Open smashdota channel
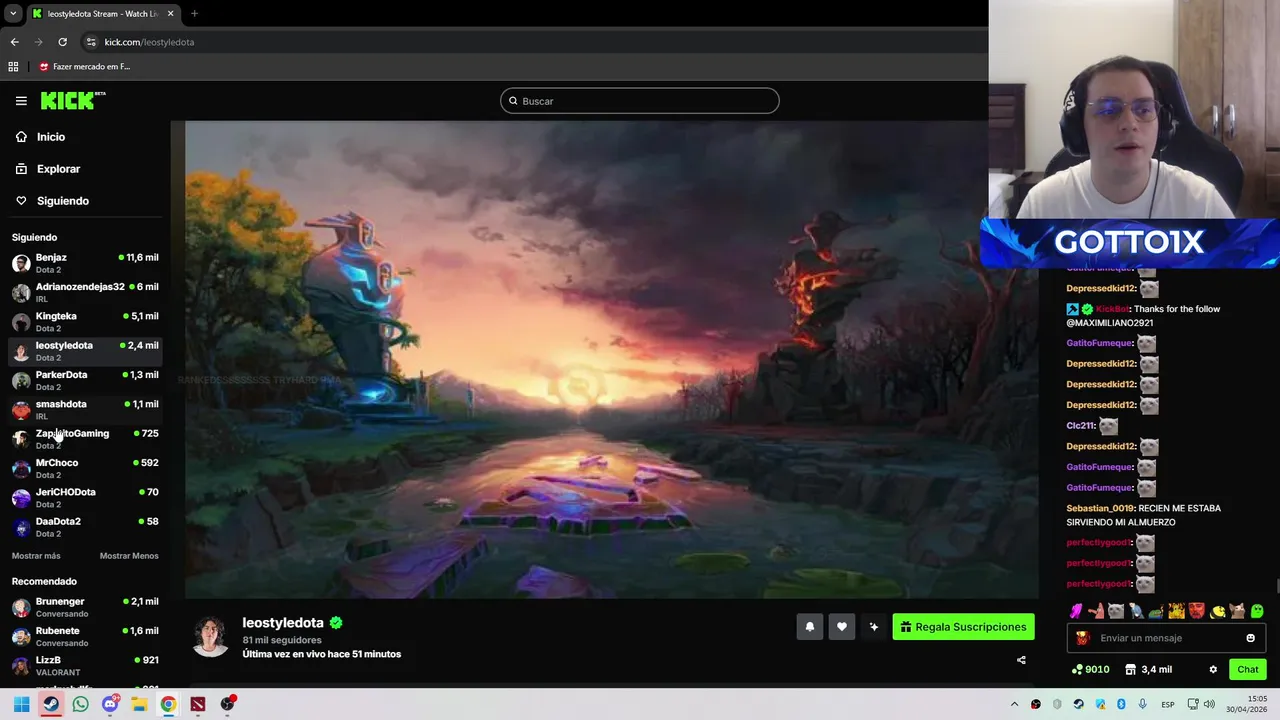Viewport: 1280px width, 720px height. 85,409
